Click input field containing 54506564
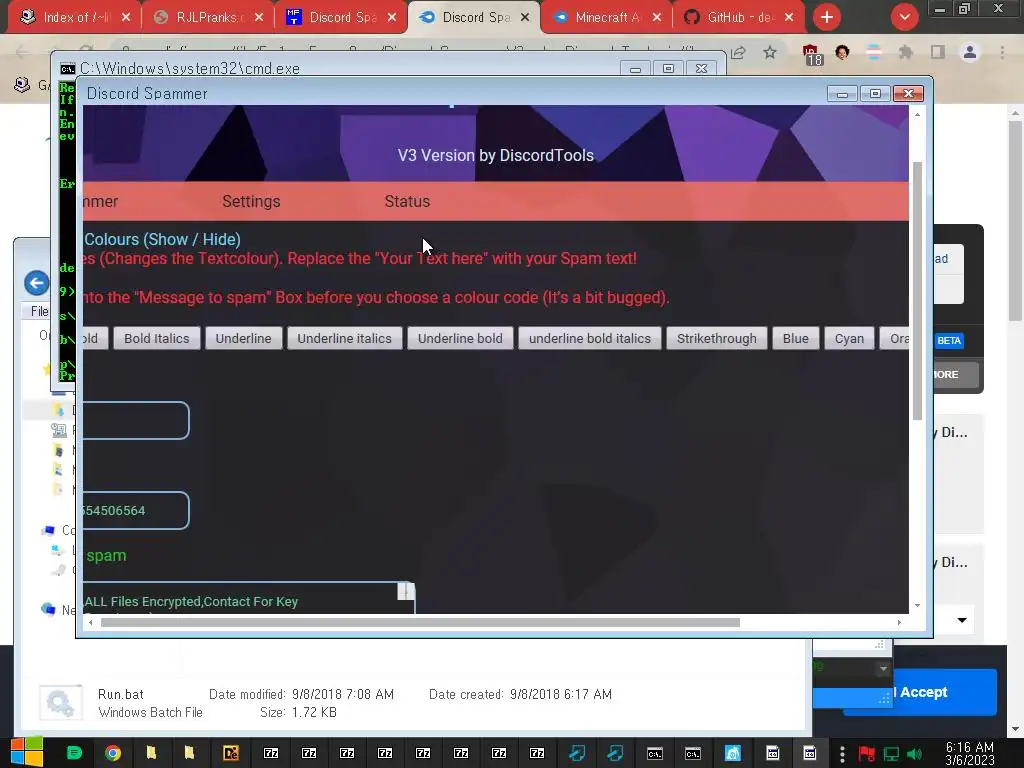Screen dimensions: 1024x768 coord(136,511)
